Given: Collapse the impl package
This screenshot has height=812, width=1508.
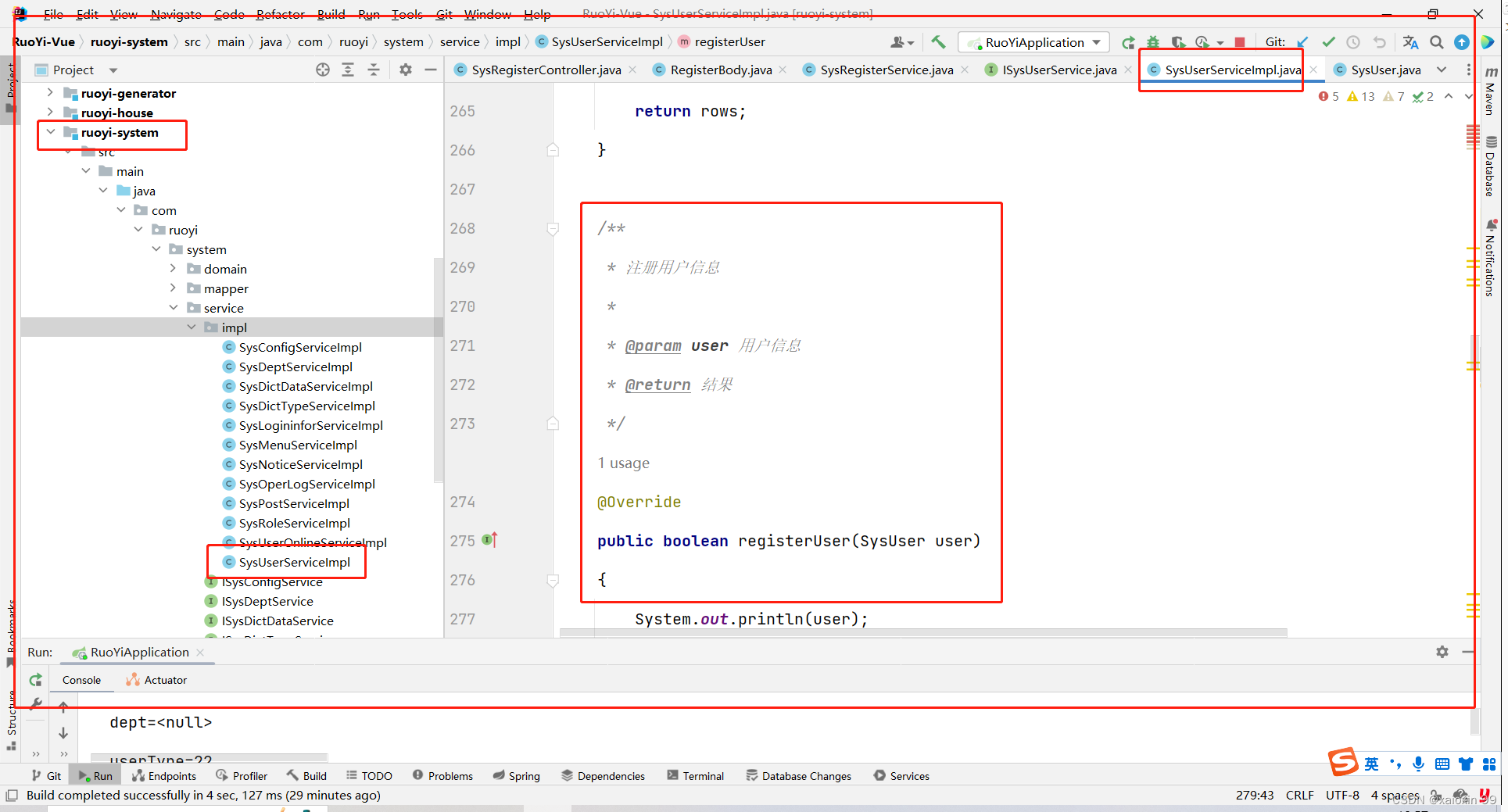Looking at the screenshot, I should [192, 327].
